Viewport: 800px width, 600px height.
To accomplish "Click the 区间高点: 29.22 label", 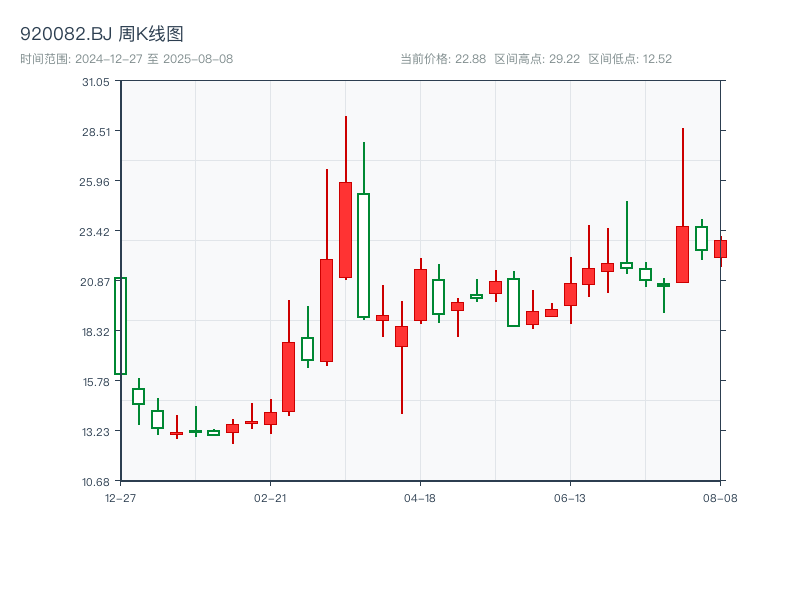I will click(537, 59).
